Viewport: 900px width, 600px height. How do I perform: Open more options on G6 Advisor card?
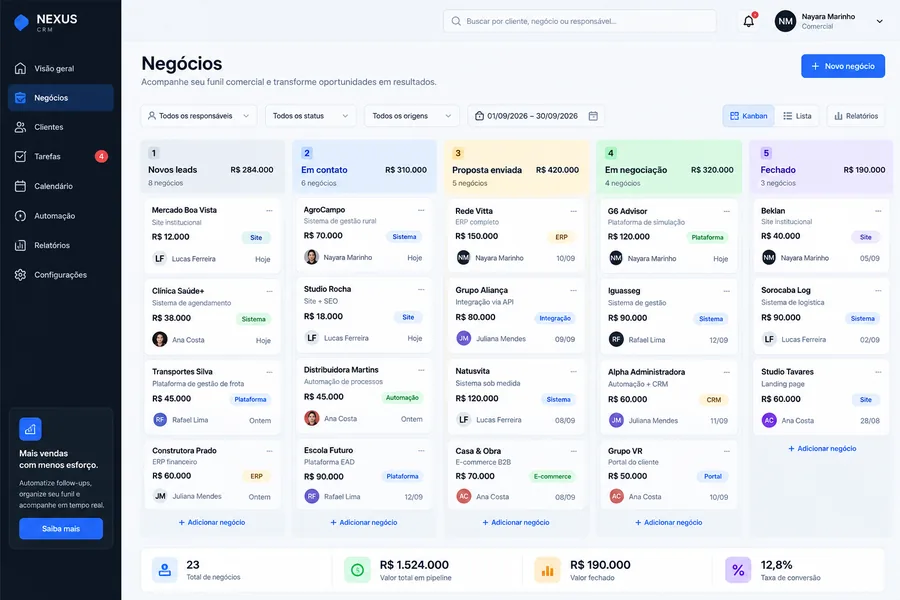tap(727, 211)
